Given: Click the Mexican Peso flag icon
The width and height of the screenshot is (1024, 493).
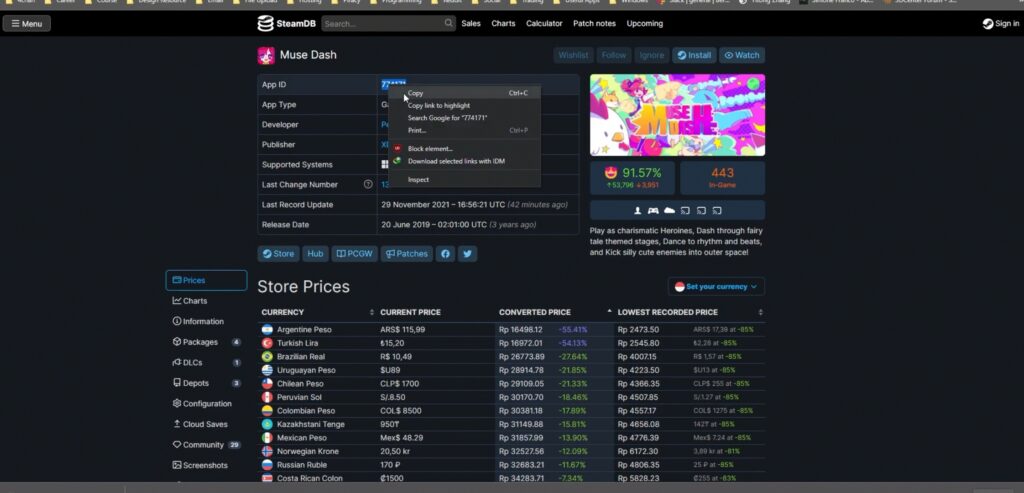Looking at the screenshot, I should coord(267,437).
